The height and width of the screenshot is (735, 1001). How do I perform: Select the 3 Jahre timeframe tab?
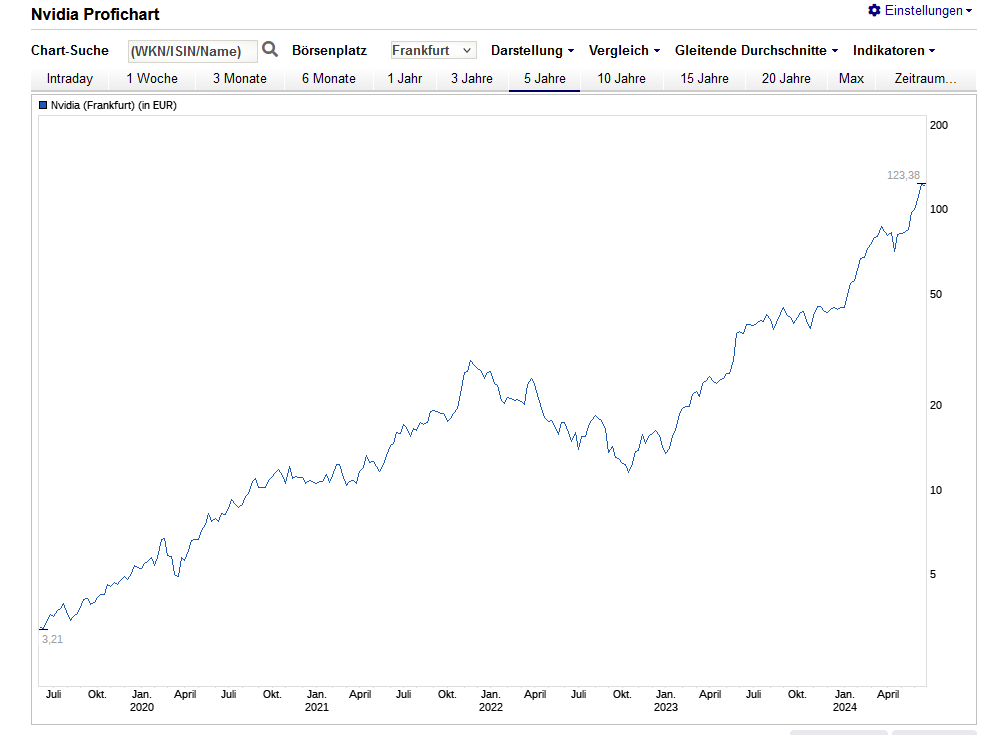[x=472, y=79]
